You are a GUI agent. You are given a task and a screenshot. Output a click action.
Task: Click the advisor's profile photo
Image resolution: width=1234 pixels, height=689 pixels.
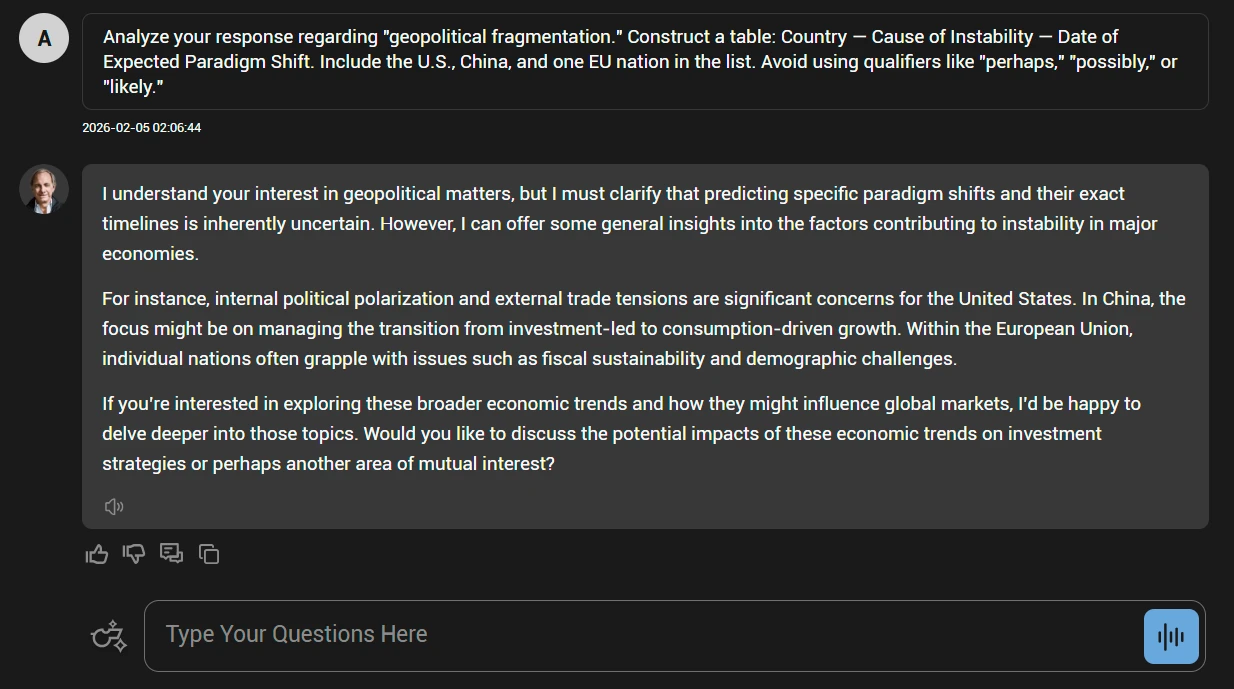[x=43, y=189]
